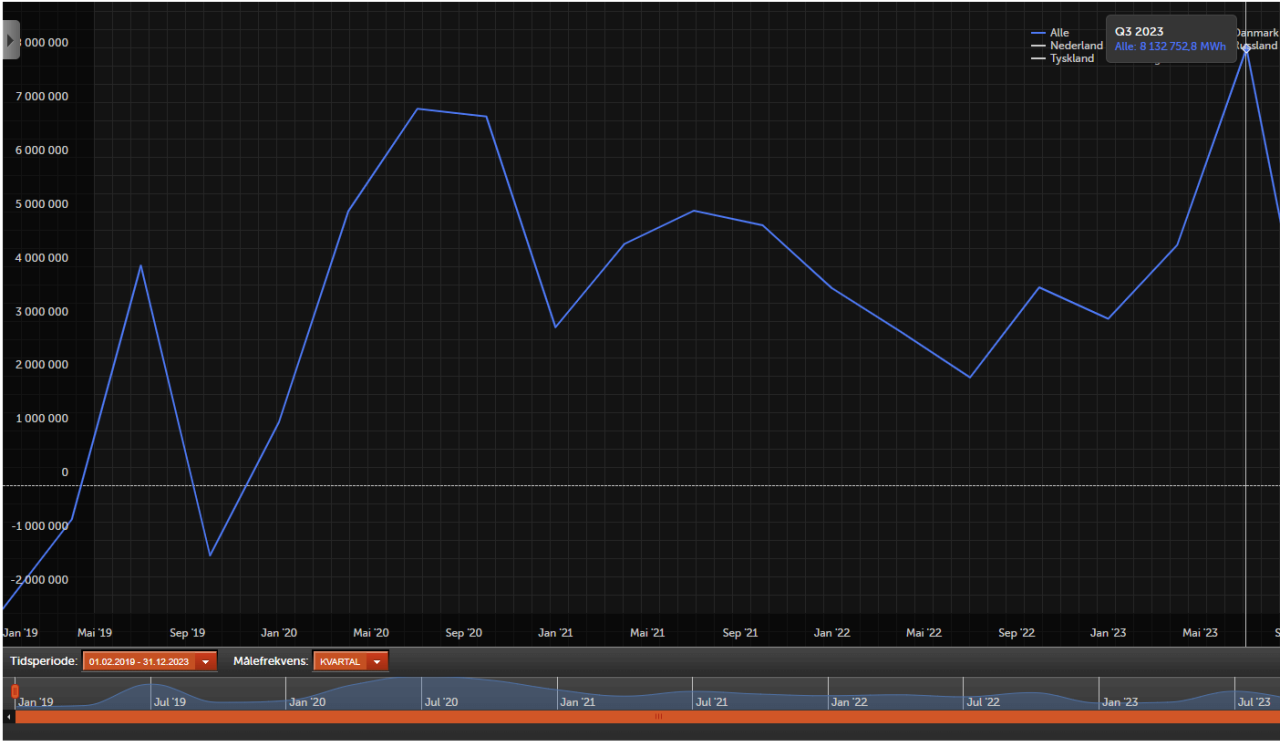Toggle the Tyskland legend entry

[x=1062, y=59]
